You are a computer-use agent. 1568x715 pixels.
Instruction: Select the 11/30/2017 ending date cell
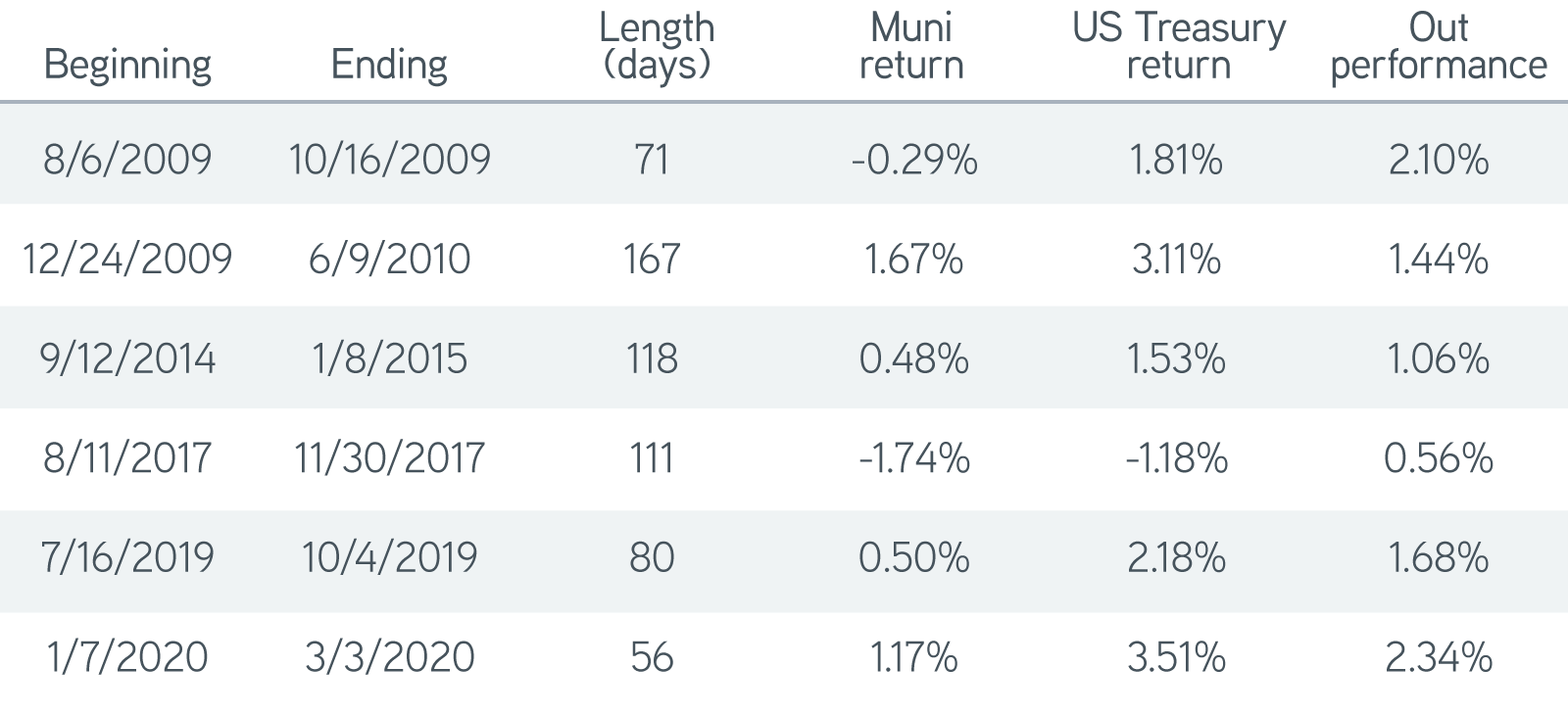[x=389, y=457]
